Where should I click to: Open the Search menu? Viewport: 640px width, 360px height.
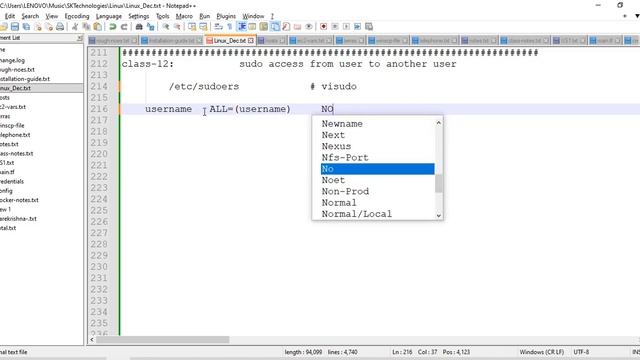point(30,16)
